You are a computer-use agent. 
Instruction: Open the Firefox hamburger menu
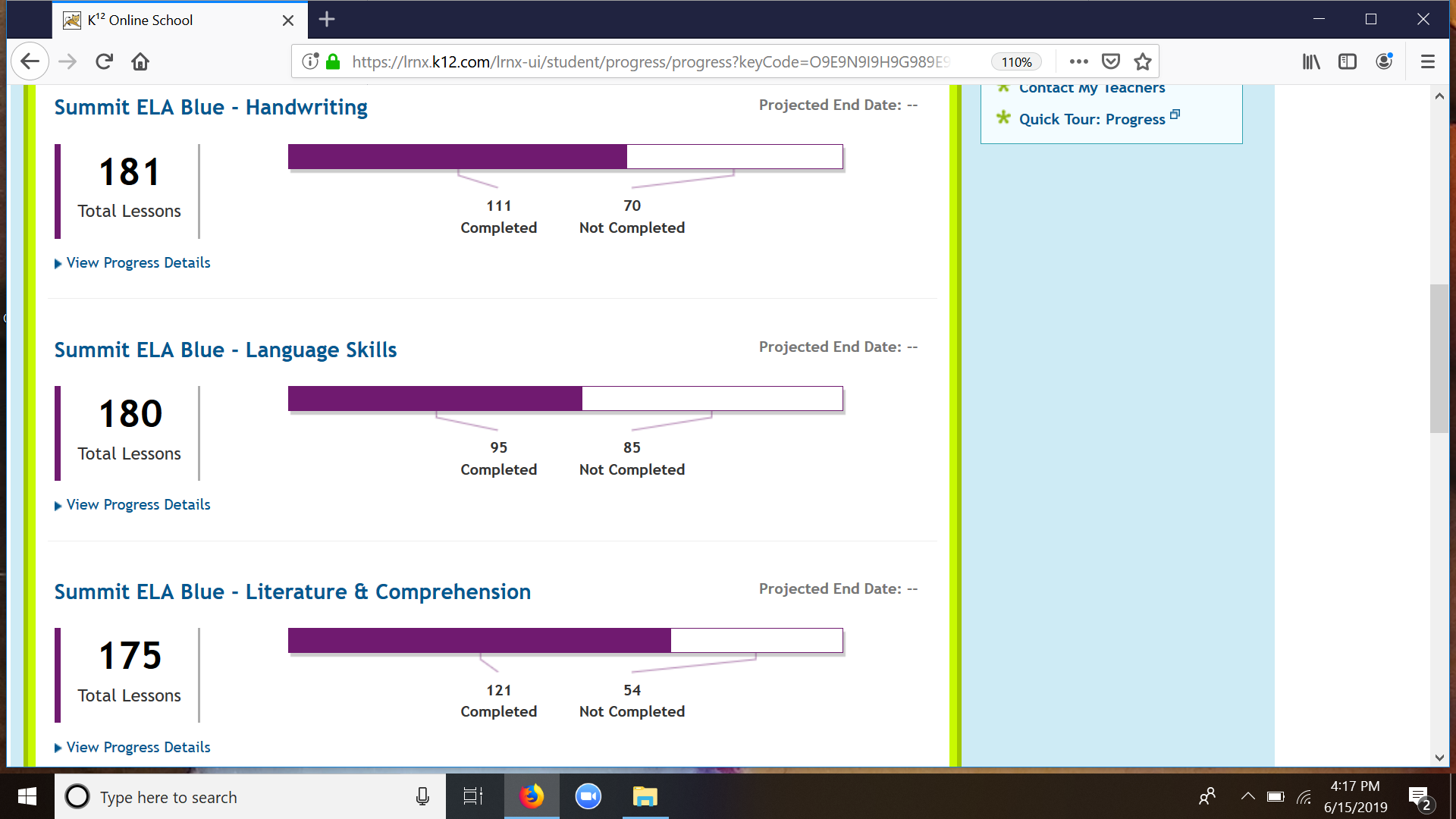(x=1428, y=61)
